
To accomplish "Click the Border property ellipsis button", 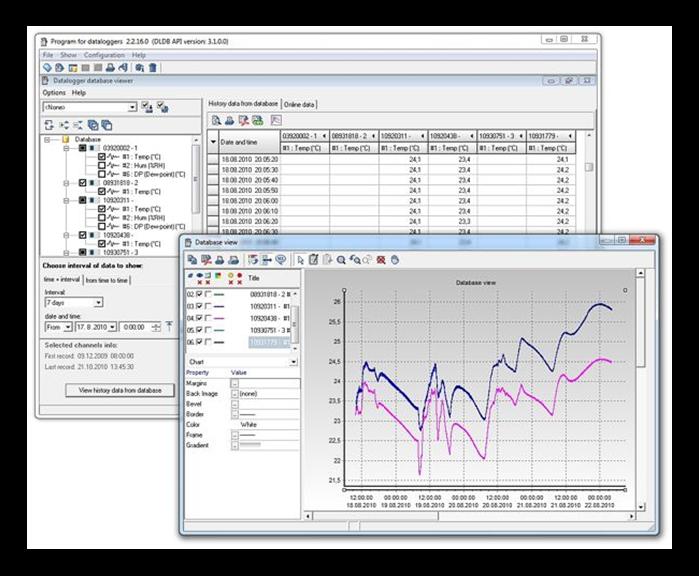I will 234,414.
